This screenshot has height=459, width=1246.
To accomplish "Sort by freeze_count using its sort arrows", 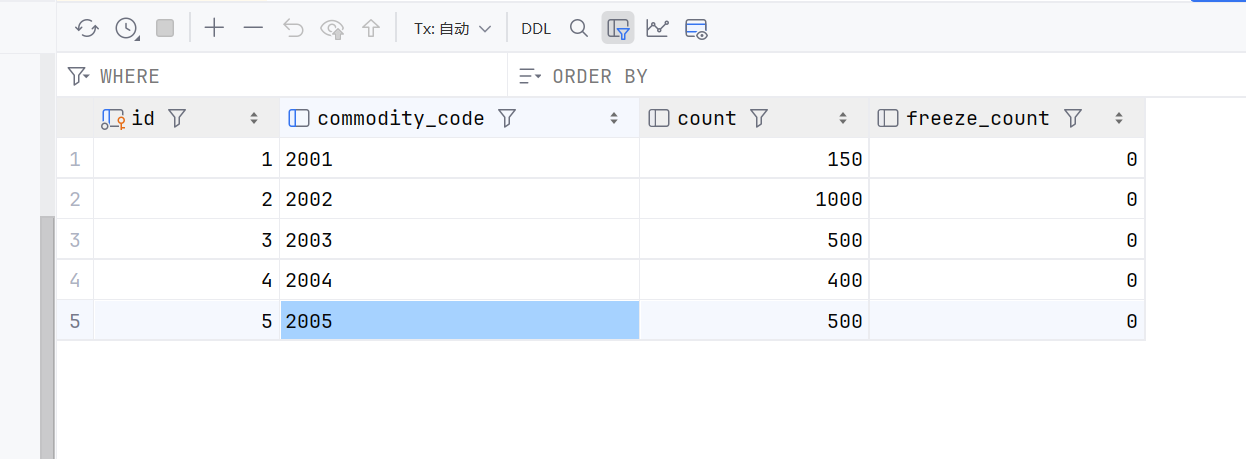I will click(1119, 118).
